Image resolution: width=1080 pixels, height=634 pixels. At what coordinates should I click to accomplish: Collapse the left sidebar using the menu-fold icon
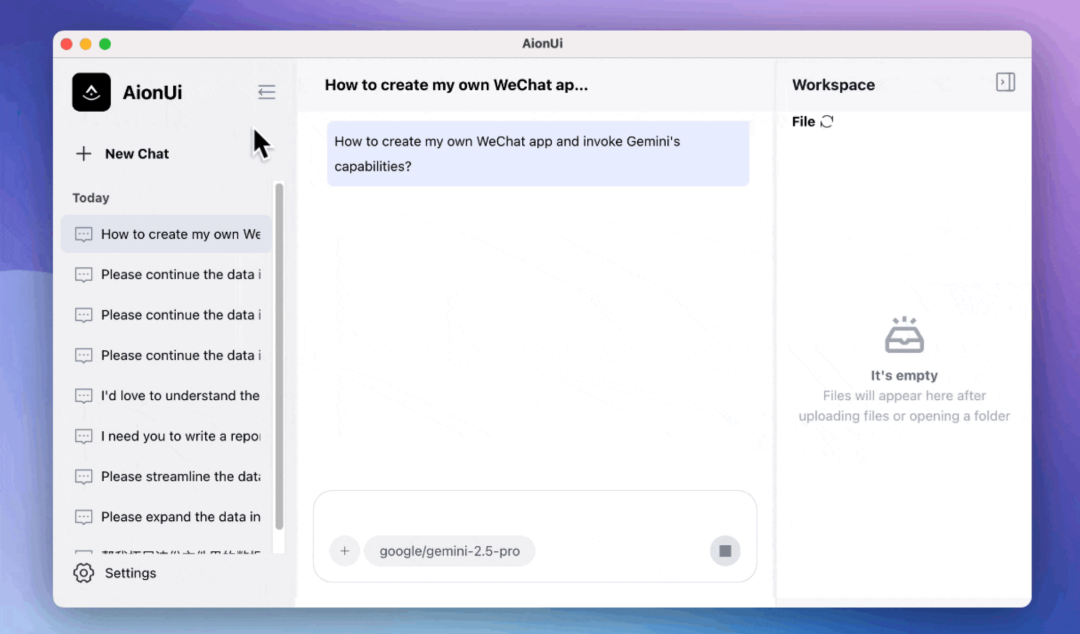click(x=266, y=92)
